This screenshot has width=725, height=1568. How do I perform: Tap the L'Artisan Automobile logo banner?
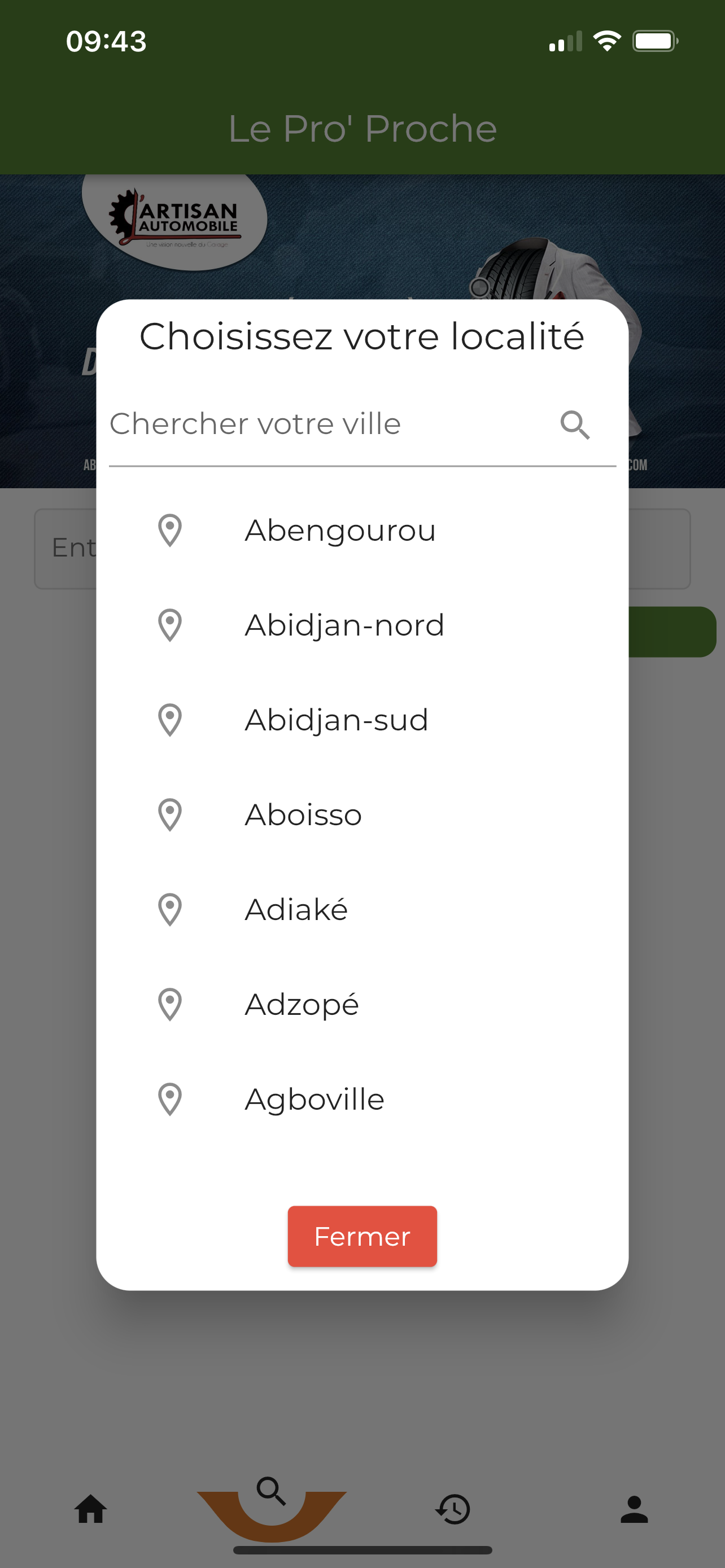(x=174, y=220)
